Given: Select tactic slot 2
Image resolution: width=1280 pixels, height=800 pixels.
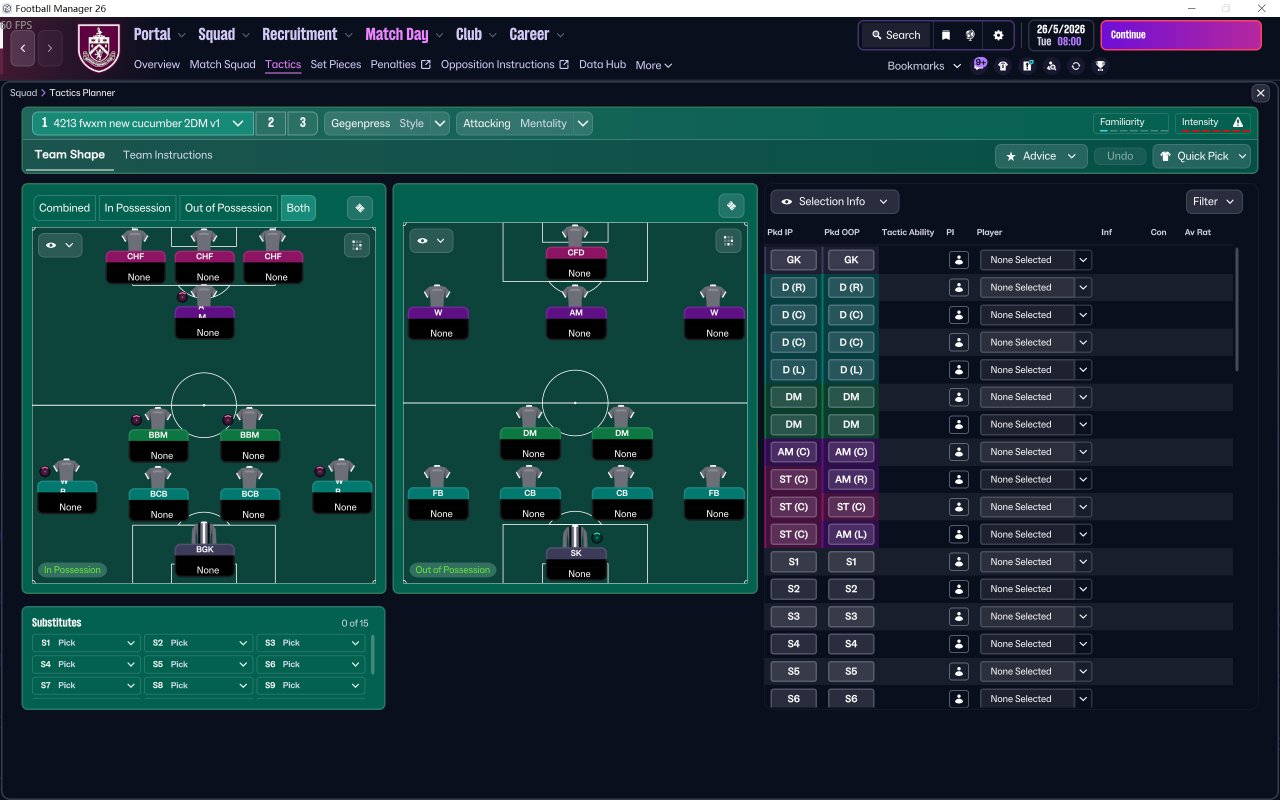Looking at the screenshot, I should tap(270, 124).
